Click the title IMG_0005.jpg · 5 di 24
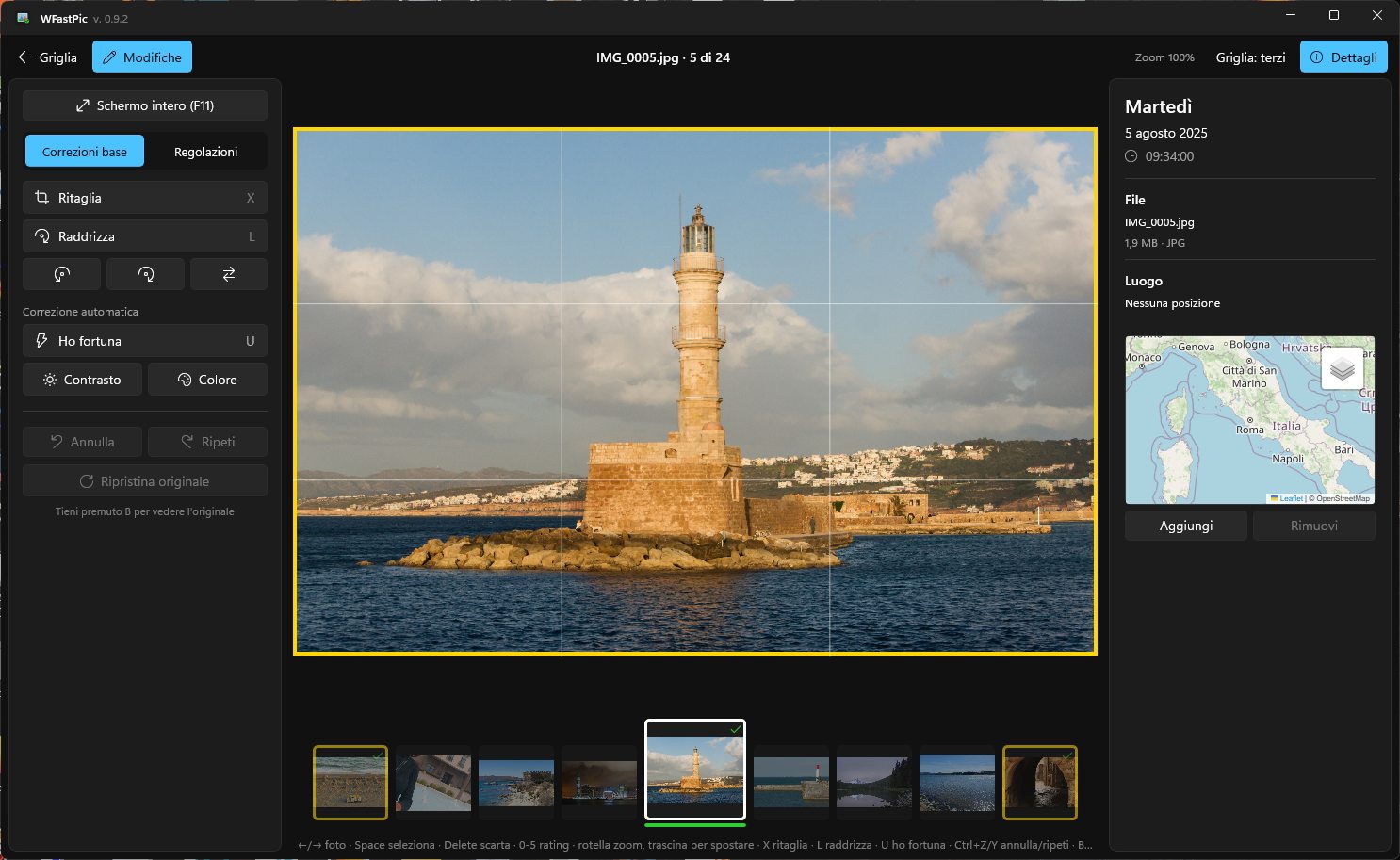The width and height of the screenshot is (1400, 860). point(663,57)
